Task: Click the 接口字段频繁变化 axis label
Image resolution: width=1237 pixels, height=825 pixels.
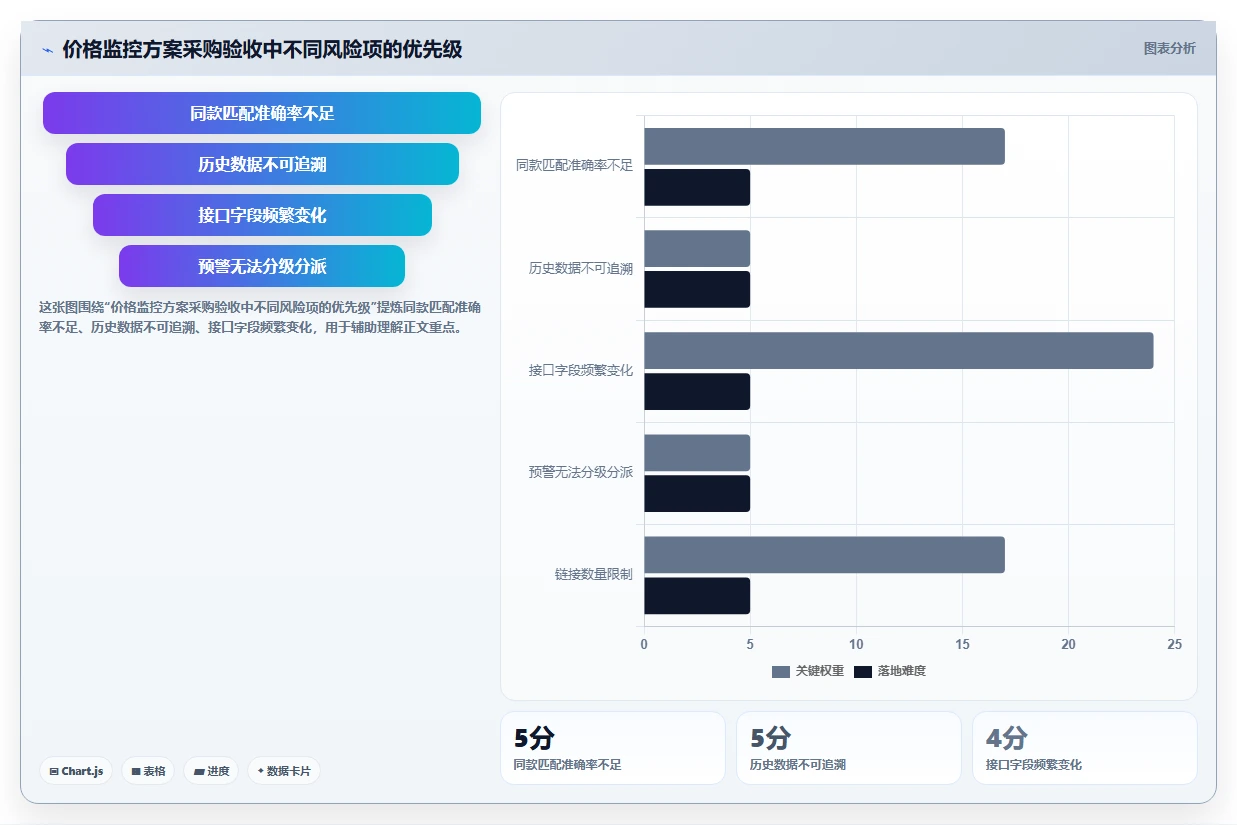Action: click(x=581, y=370)
